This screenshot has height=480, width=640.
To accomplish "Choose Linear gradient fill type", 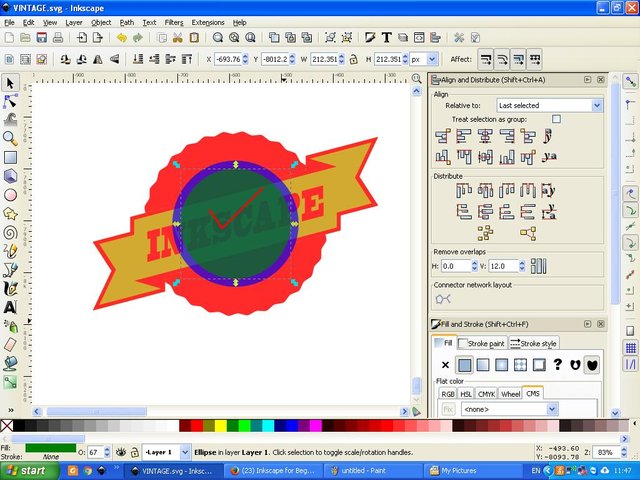I will [483, 365].
